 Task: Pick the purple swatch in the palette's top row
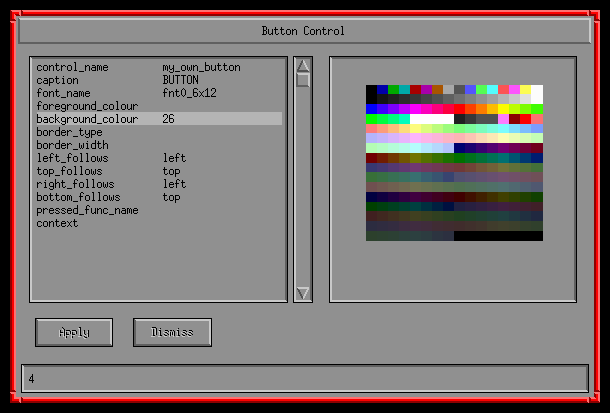(x=426, y=89)
